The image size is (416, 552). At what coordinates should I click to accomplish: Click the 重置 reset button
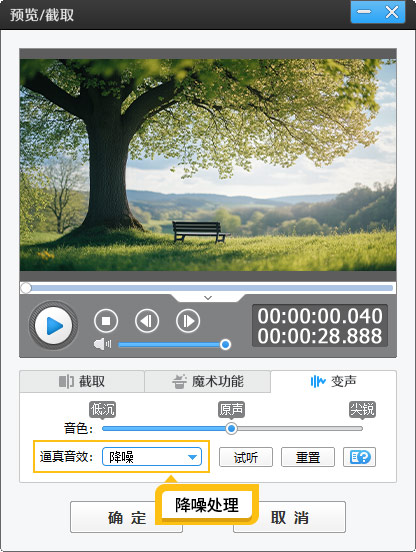(308, 457)
